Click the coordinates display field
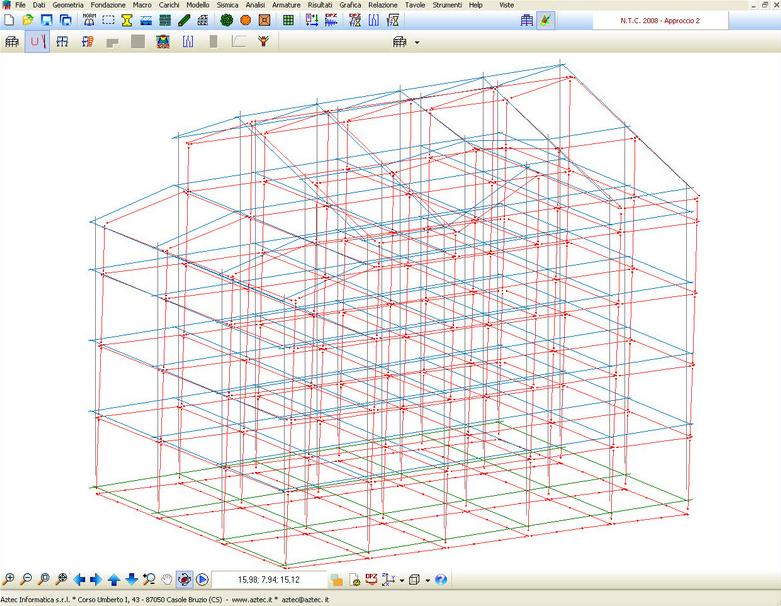Screen dimensions: 781x606 click(x=268, y=579)
